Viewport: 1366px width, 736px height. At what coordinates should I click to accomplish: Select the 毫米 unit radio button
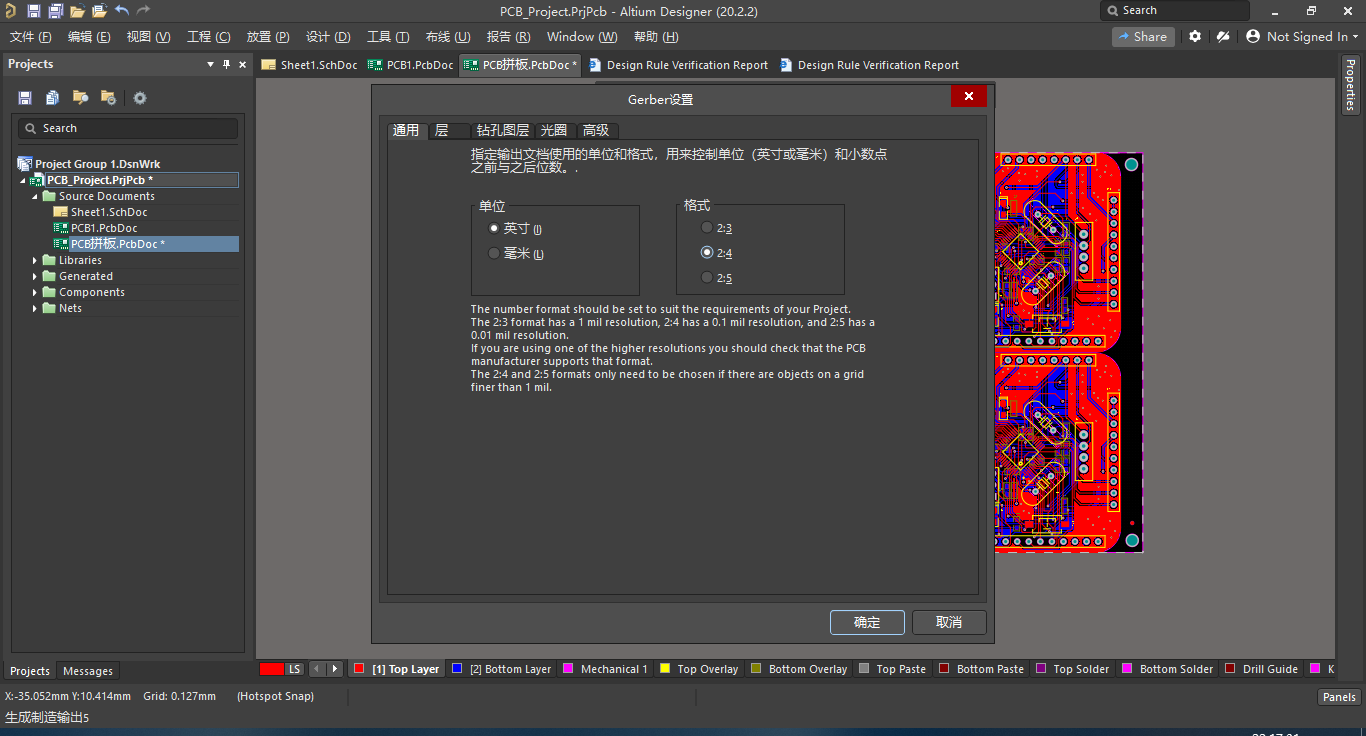(x=494, y=252)
